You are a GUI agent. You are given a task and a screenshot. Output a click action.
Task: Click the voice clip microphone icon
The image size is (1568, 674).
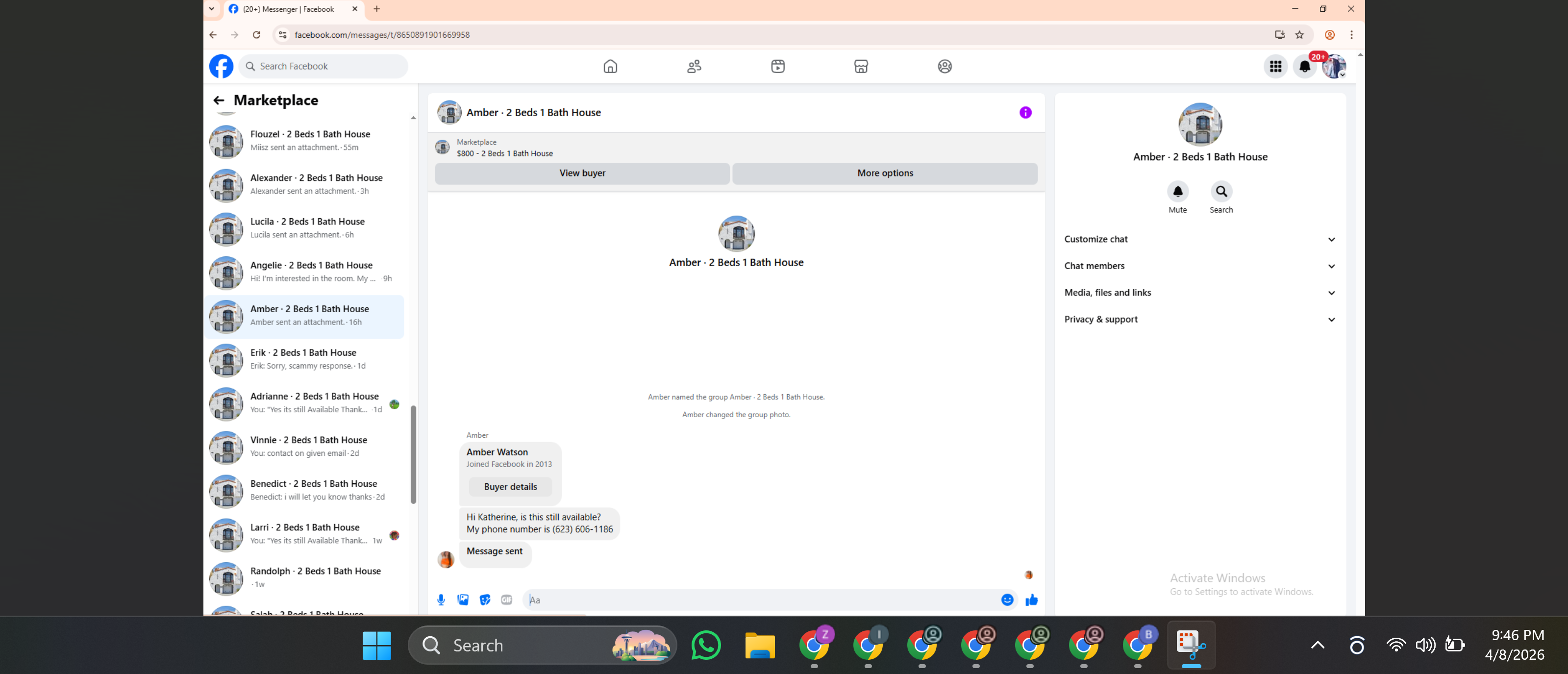click(x=441, y=599)
